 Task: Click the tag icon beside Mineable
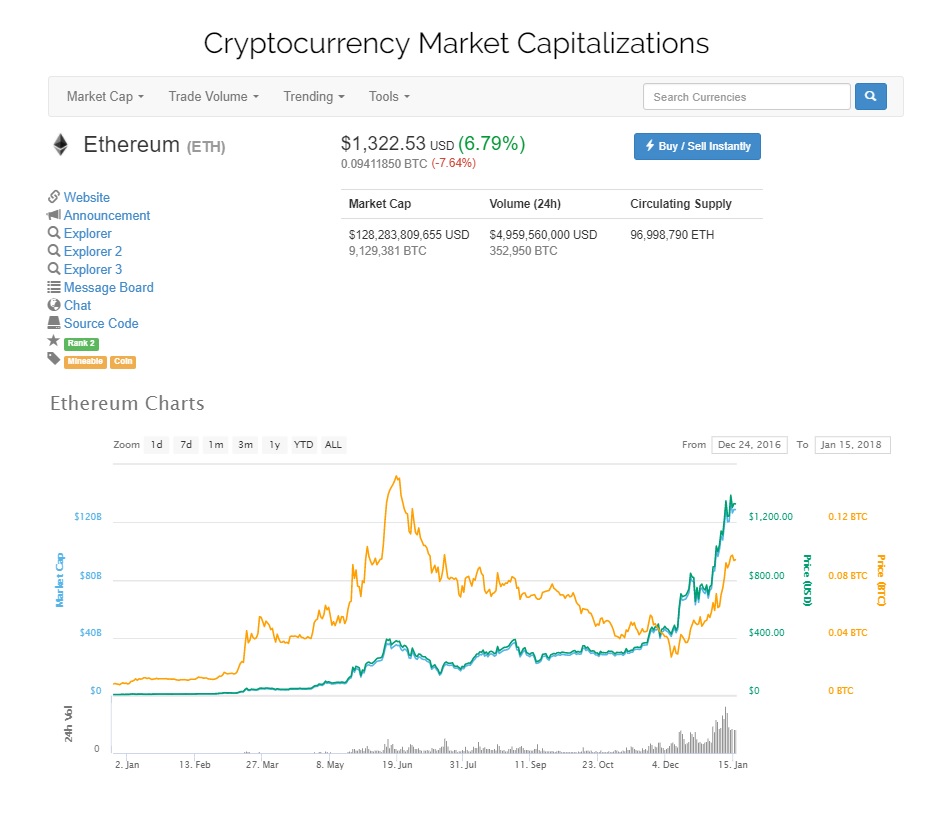[54, 359]
